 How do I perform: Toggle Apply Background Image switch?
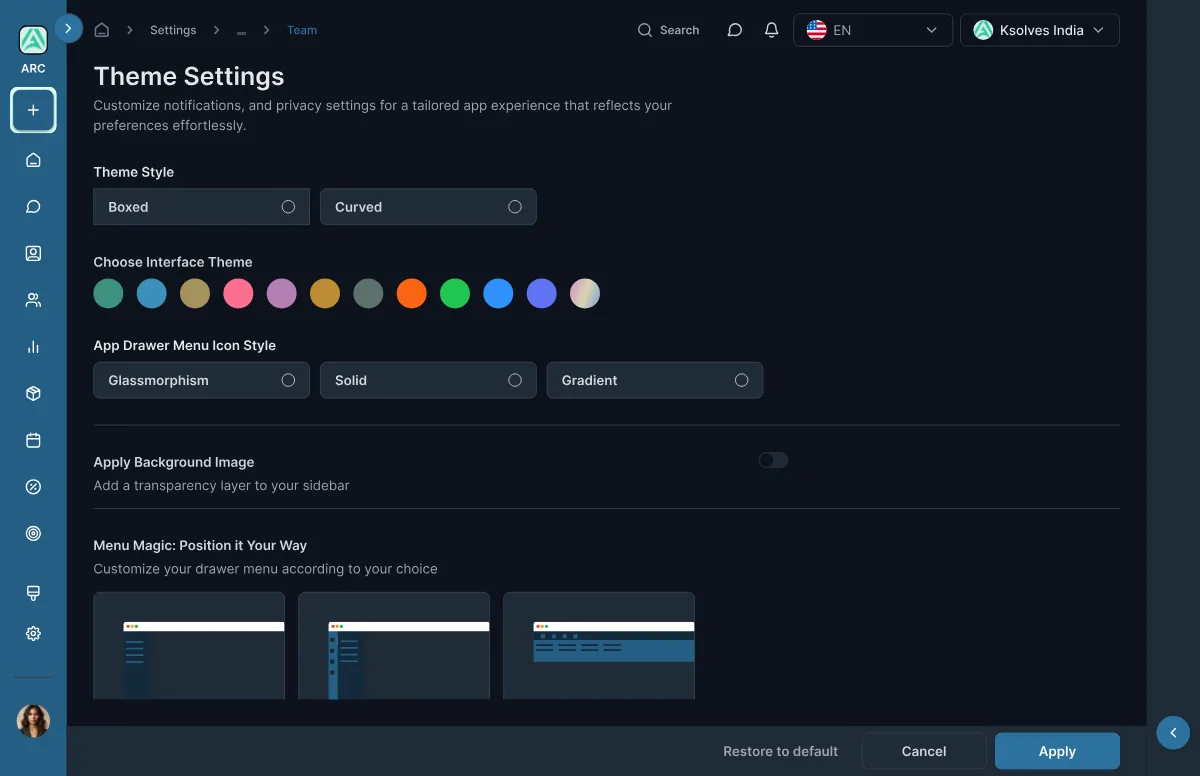coord(773,460)
